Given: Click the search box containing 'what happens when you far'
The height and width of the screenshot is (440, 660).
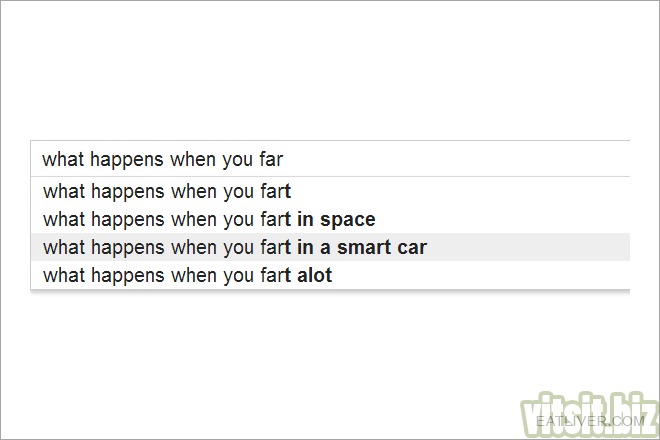Looking at the screenshot, I should point(330,159).
